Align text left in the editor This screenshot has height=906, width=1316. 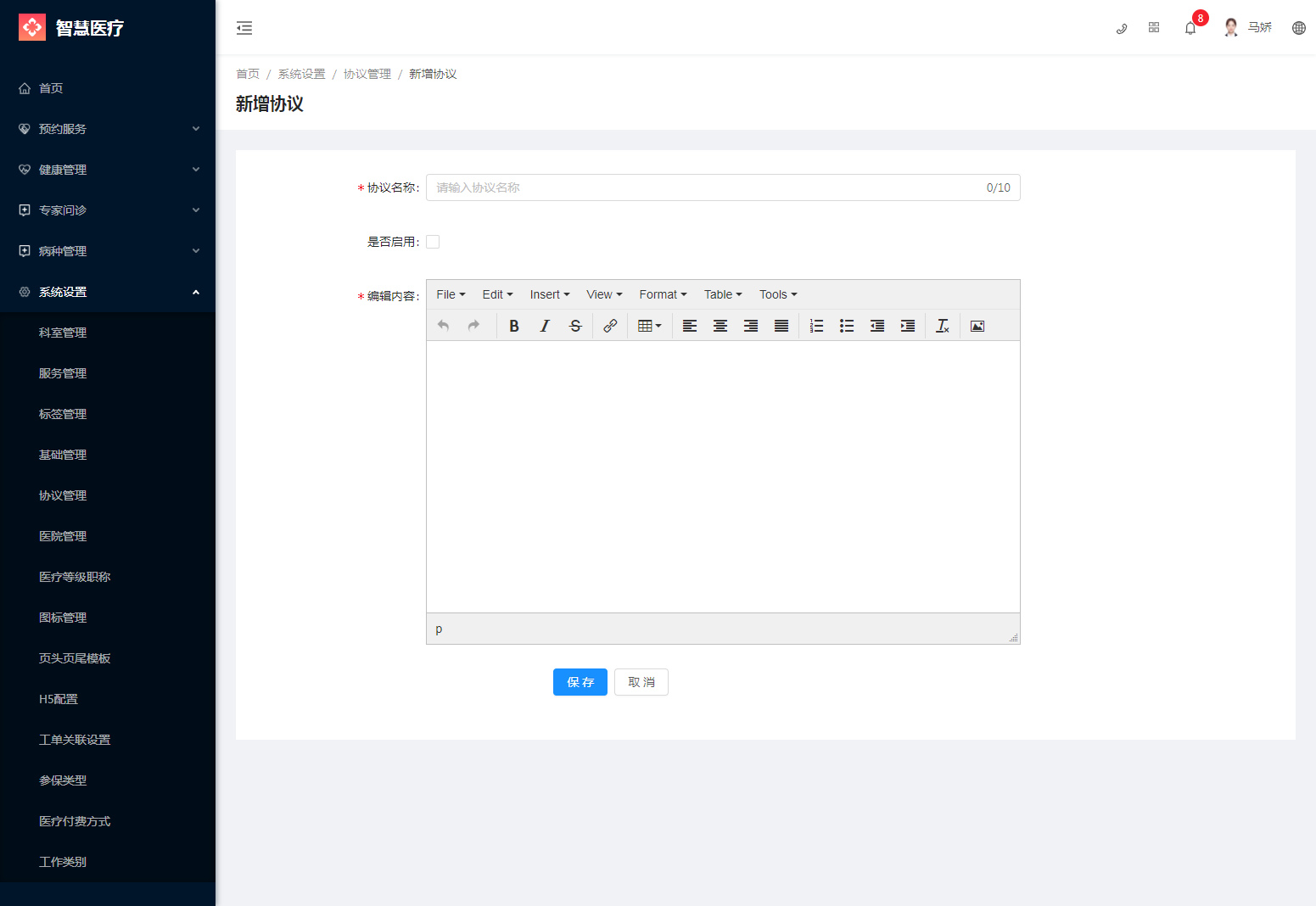[690, 326]
